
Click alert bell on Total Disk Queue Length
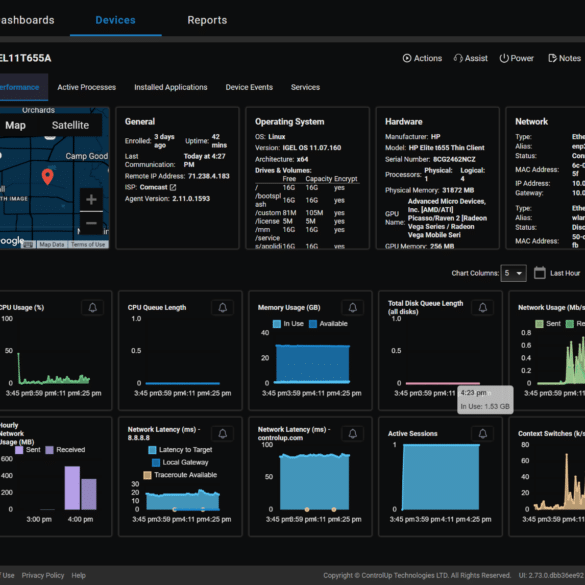coord(482,308)
